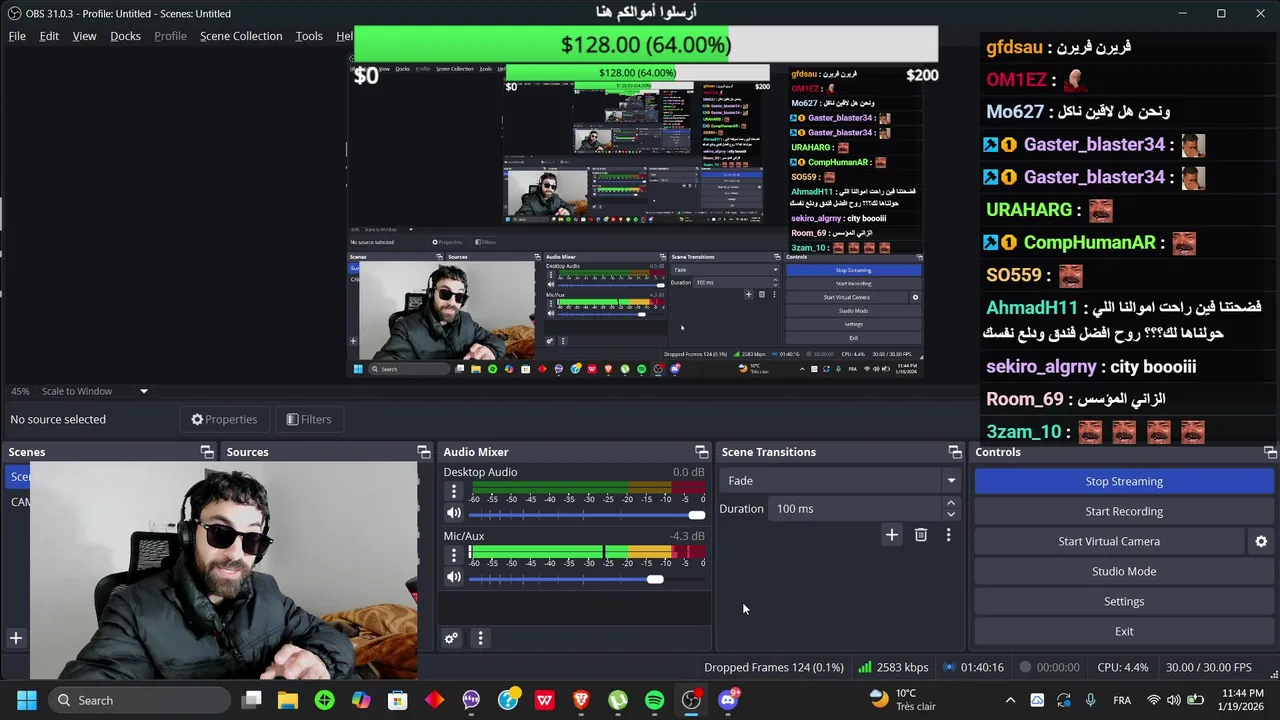
Task: Click the taskbar Search box
Action: pos(138,700)
